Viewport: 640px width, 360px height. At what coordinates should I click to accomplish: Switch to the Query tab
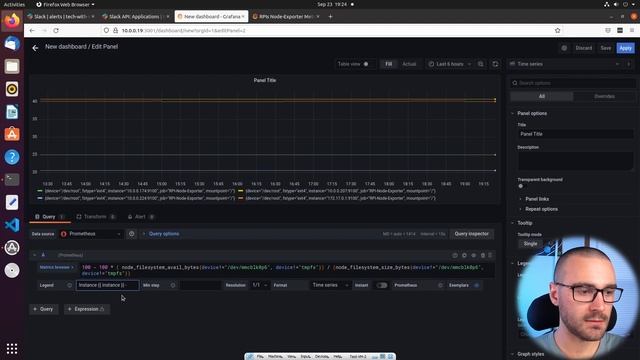pos(50,217)
